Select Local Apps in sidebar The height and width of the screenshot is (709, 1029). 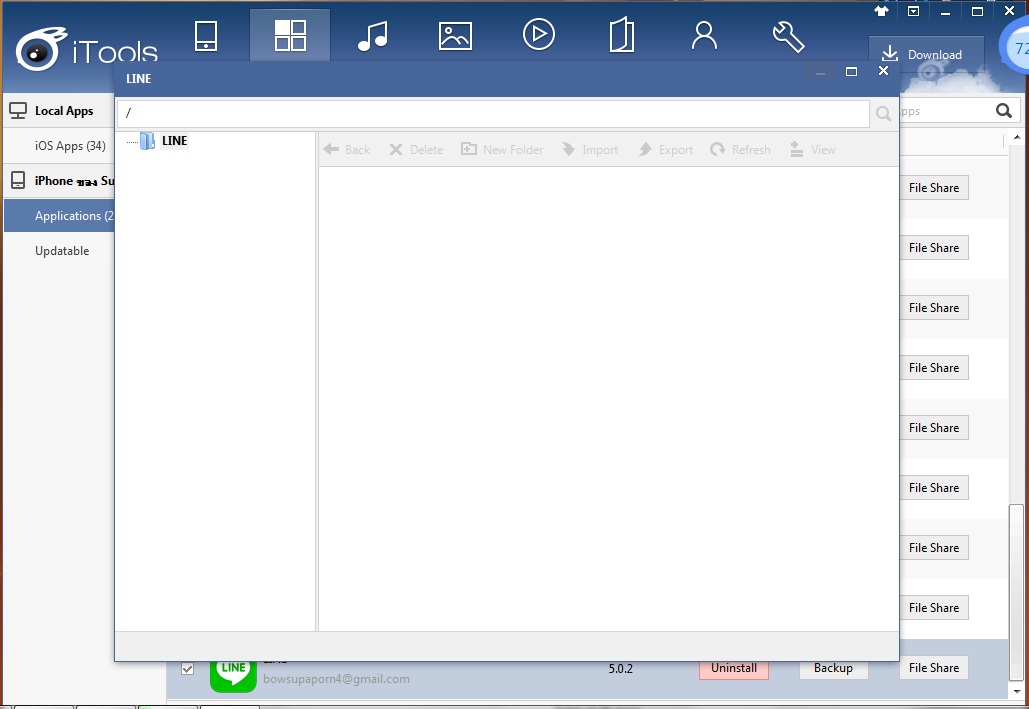tap(59, 111)
